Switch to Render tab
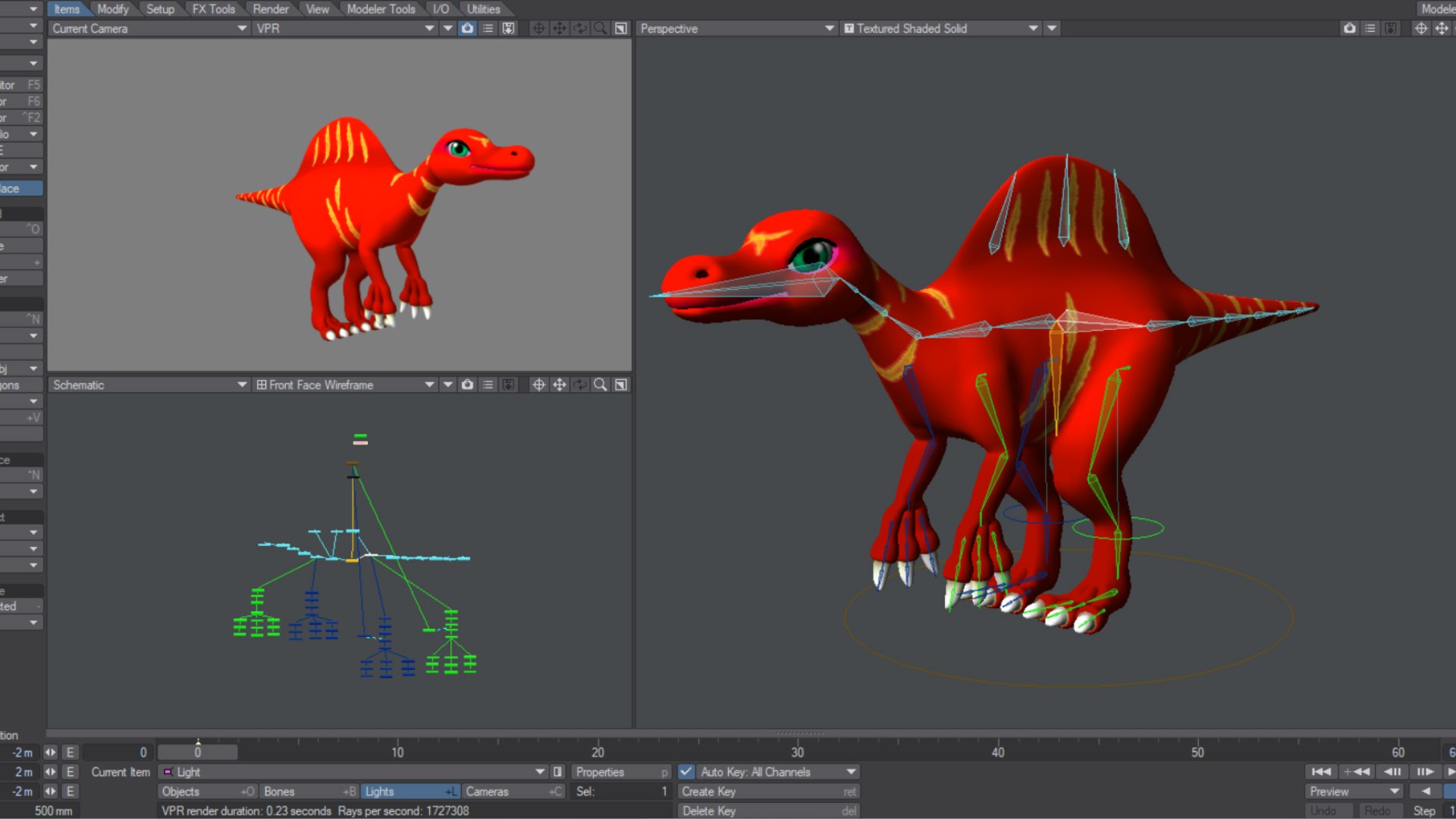Screen dimensions: 1456x819 tap(271, 9)
